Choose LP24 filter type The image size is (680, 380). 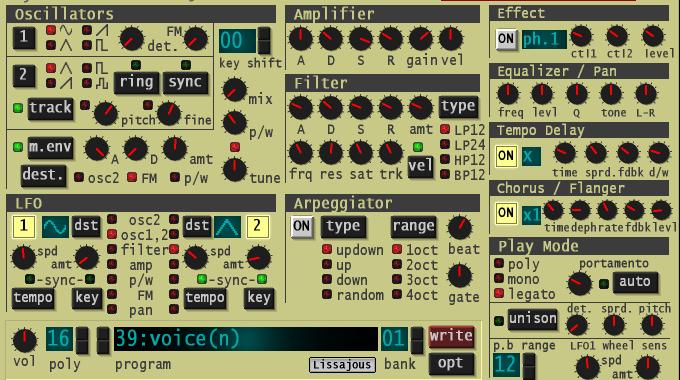445,144
